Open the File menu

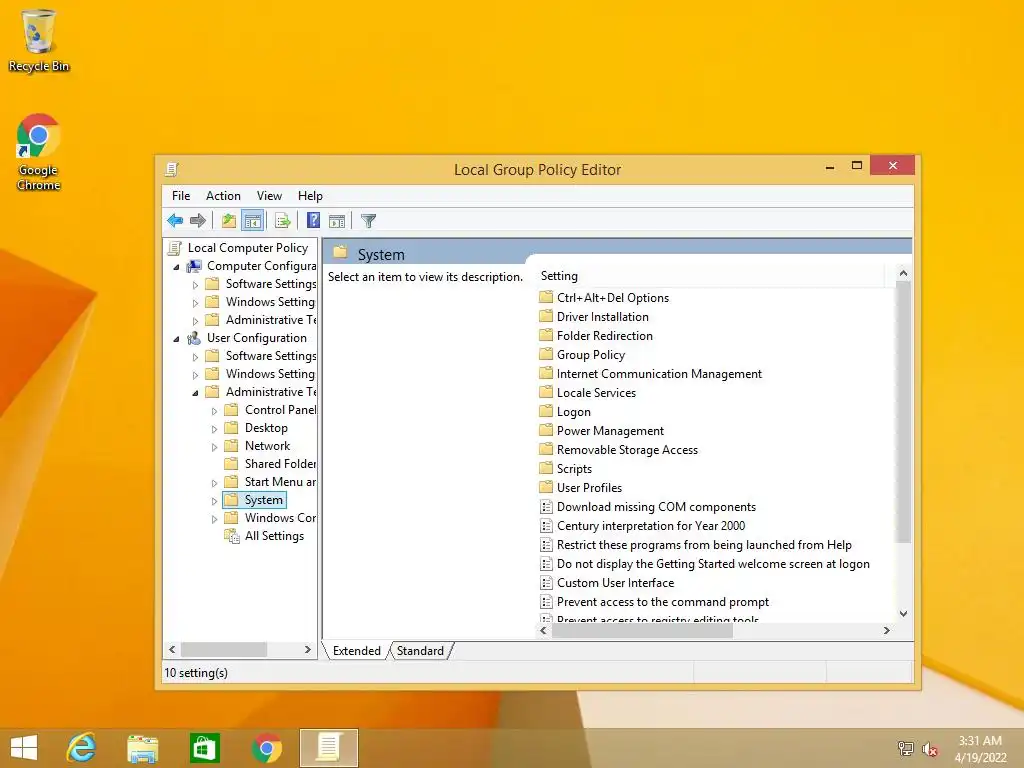181,196
